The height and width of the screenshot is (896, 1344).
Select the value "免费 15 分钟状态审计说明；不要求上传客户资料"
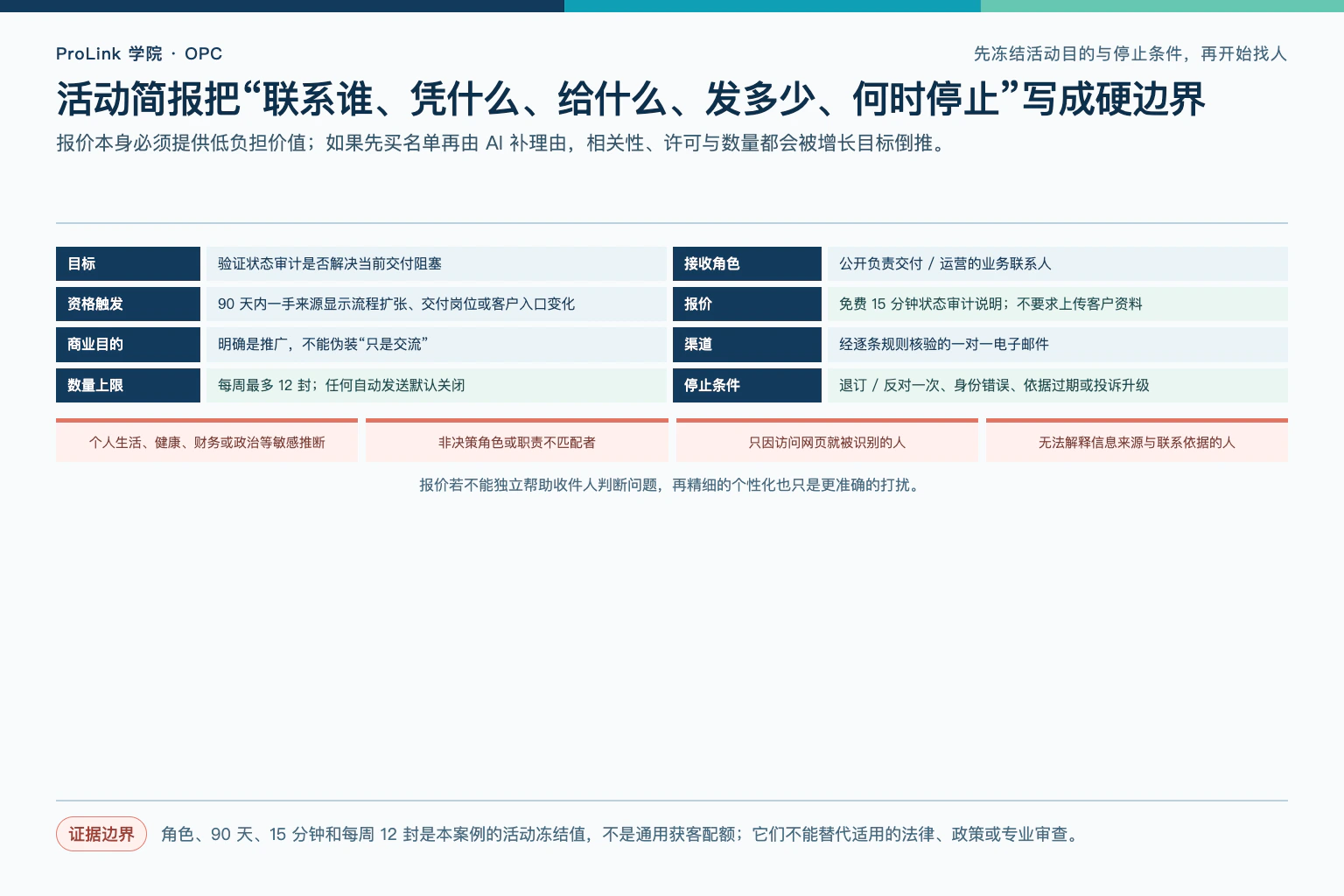pos(990,304)
